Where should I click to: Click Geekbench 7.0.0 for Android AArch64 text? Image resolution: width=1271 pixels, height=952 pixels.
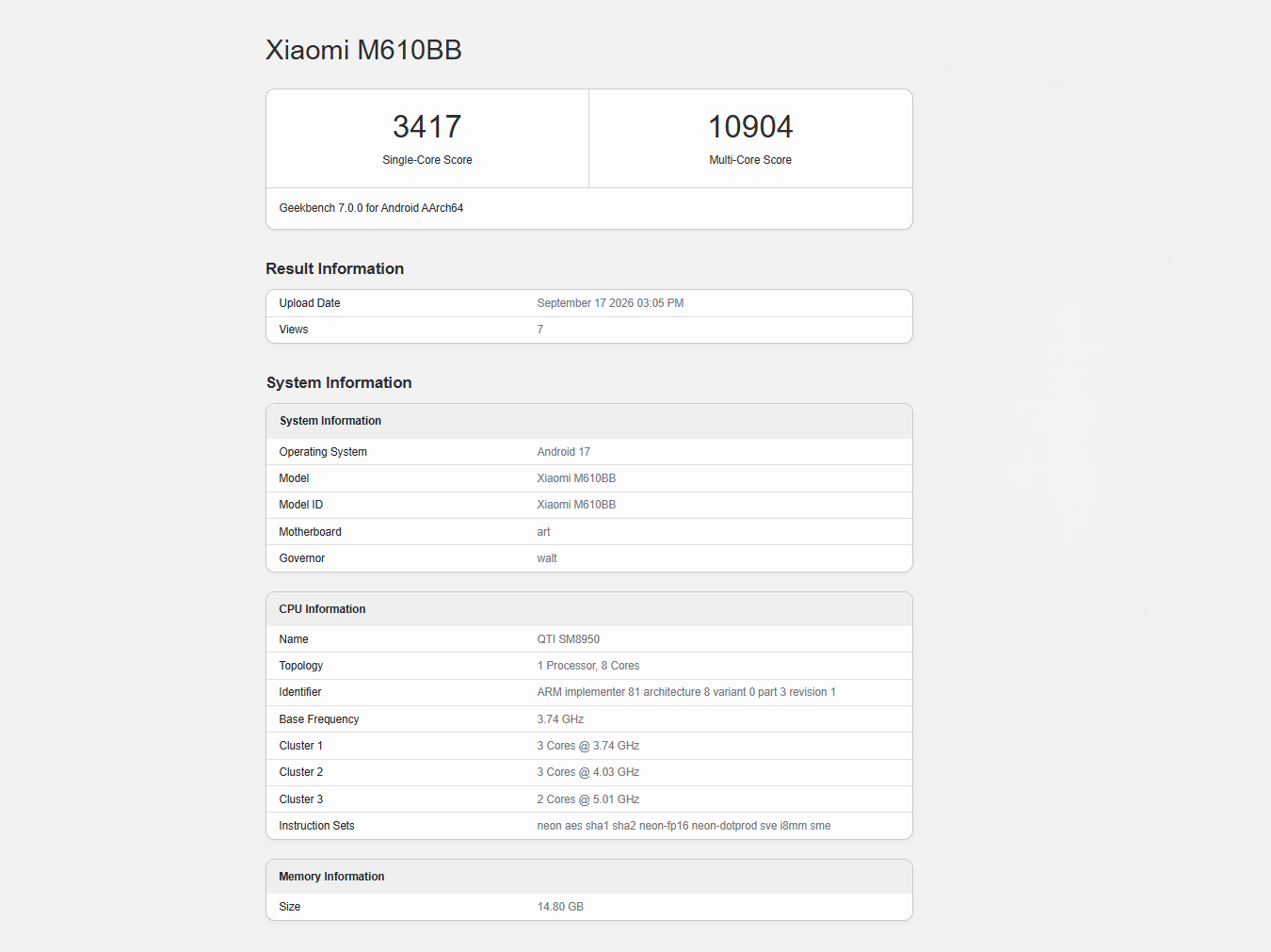pyautogui.click(x=371, y=208)
